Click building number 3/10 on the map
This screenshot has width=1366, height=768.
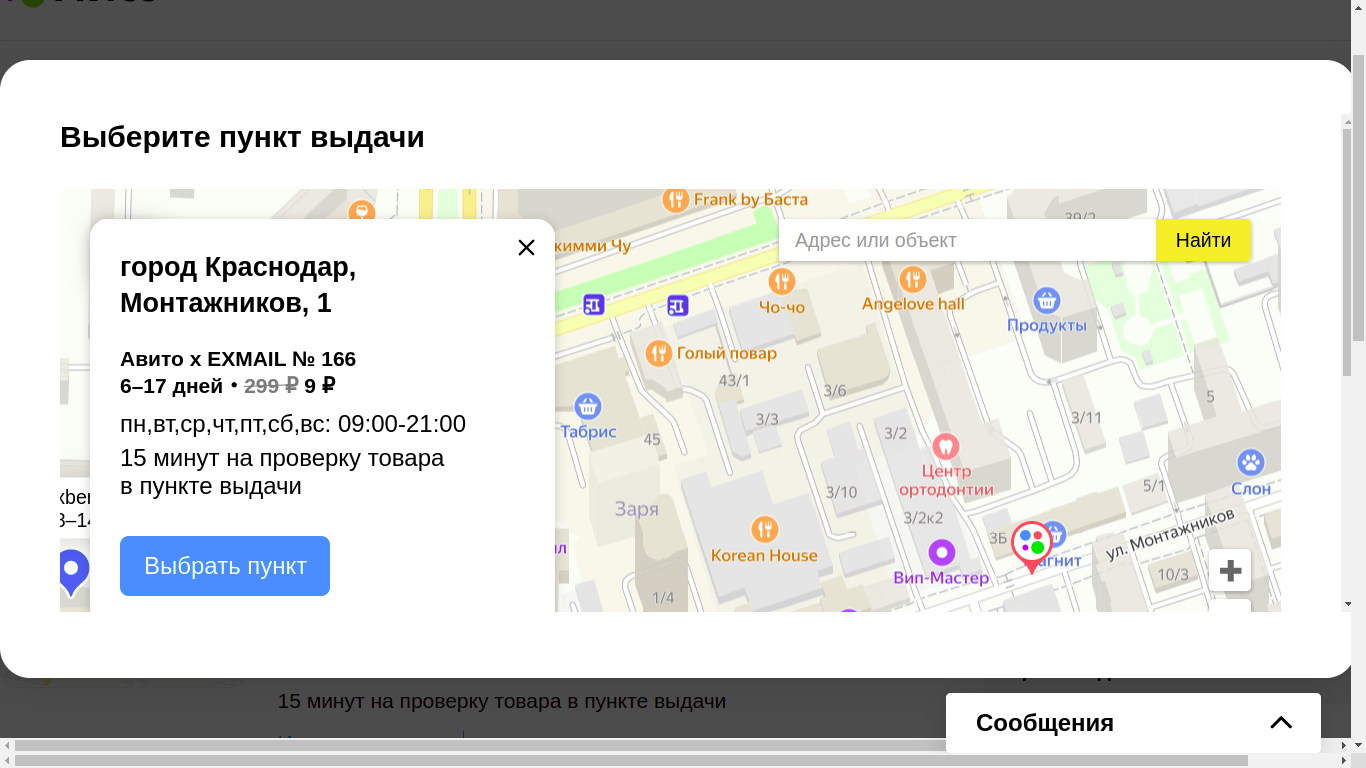[841, 492]
